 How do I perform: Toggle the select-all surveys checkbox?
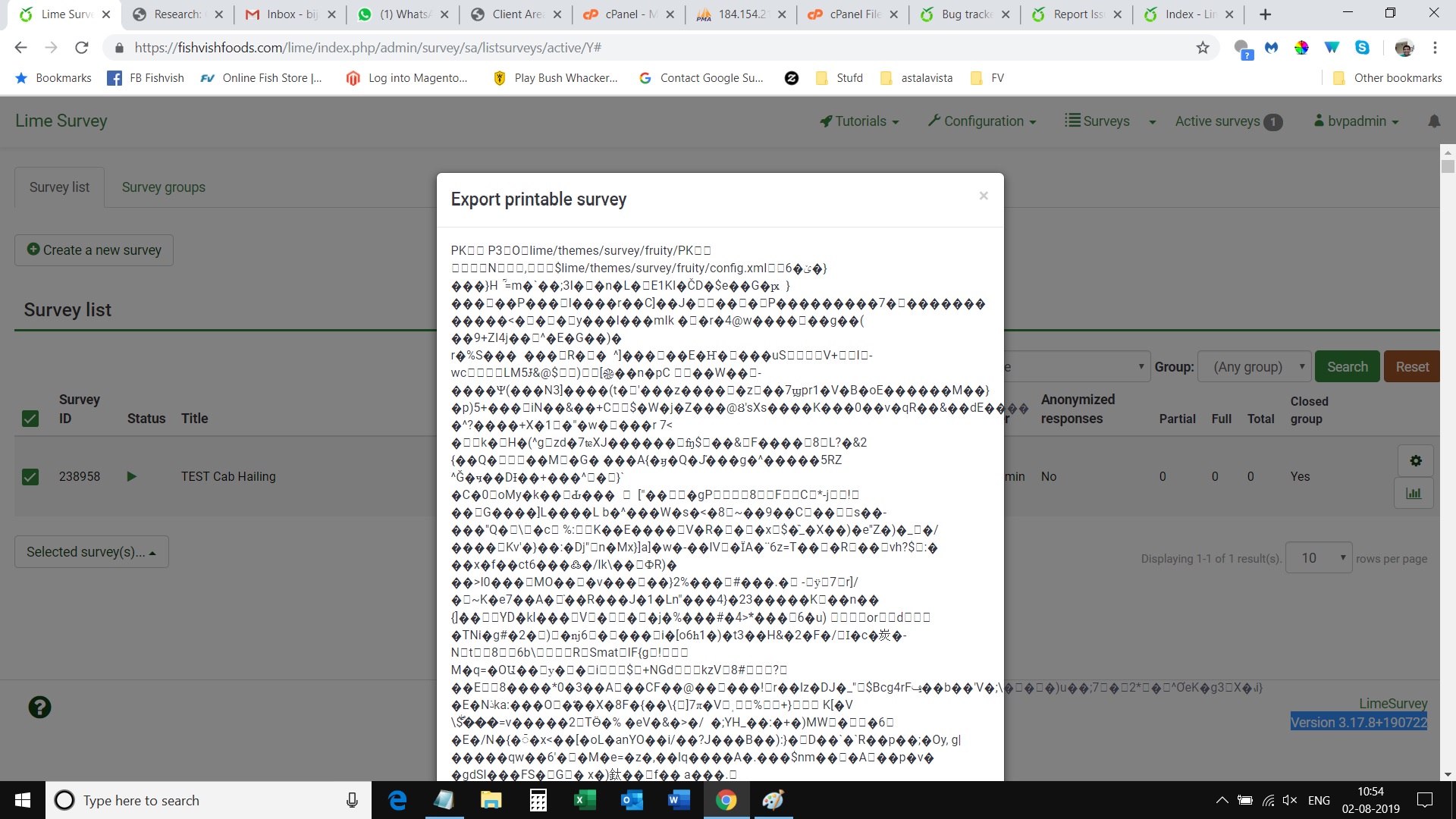tap(30, 418)
